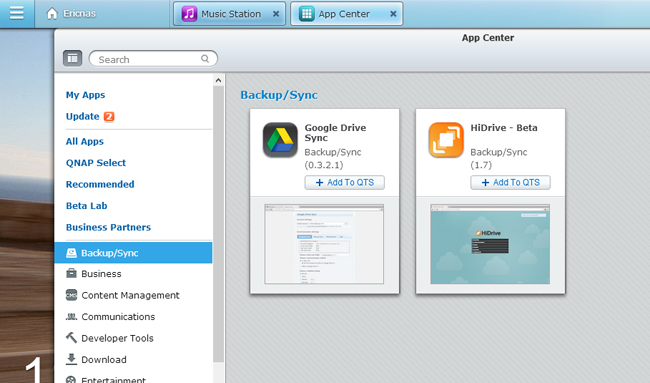View Google Drive Sync screenshot thumbnail
The width and height of the screenshot is (650, 383).
(x=324, y=244)
